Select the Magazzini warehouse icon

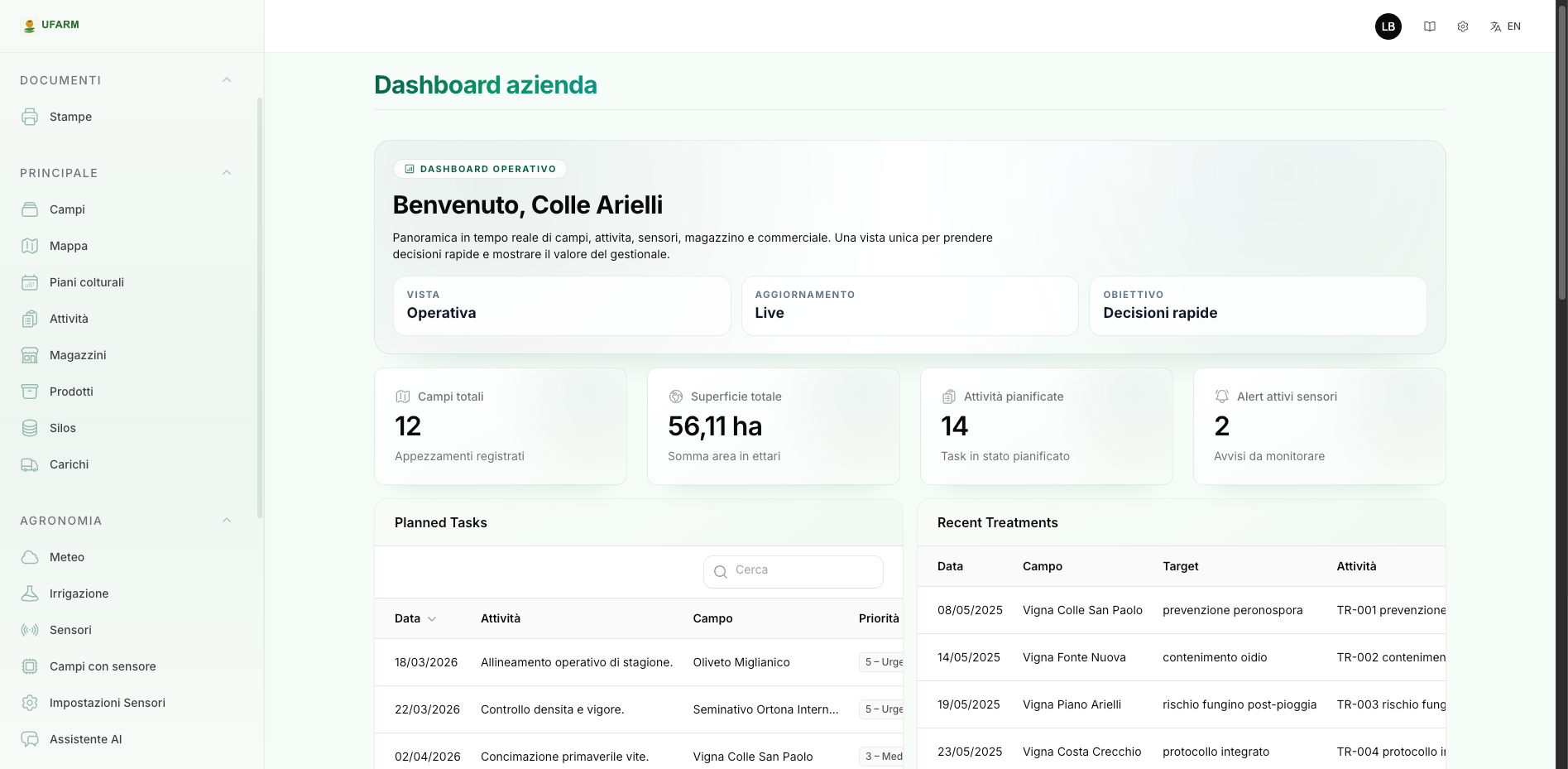tap(30, 355)
